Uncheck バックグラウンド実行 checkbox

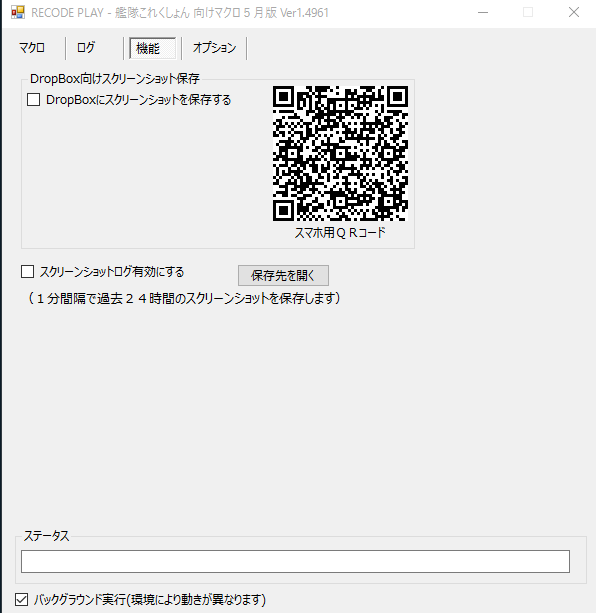point(21,599)
